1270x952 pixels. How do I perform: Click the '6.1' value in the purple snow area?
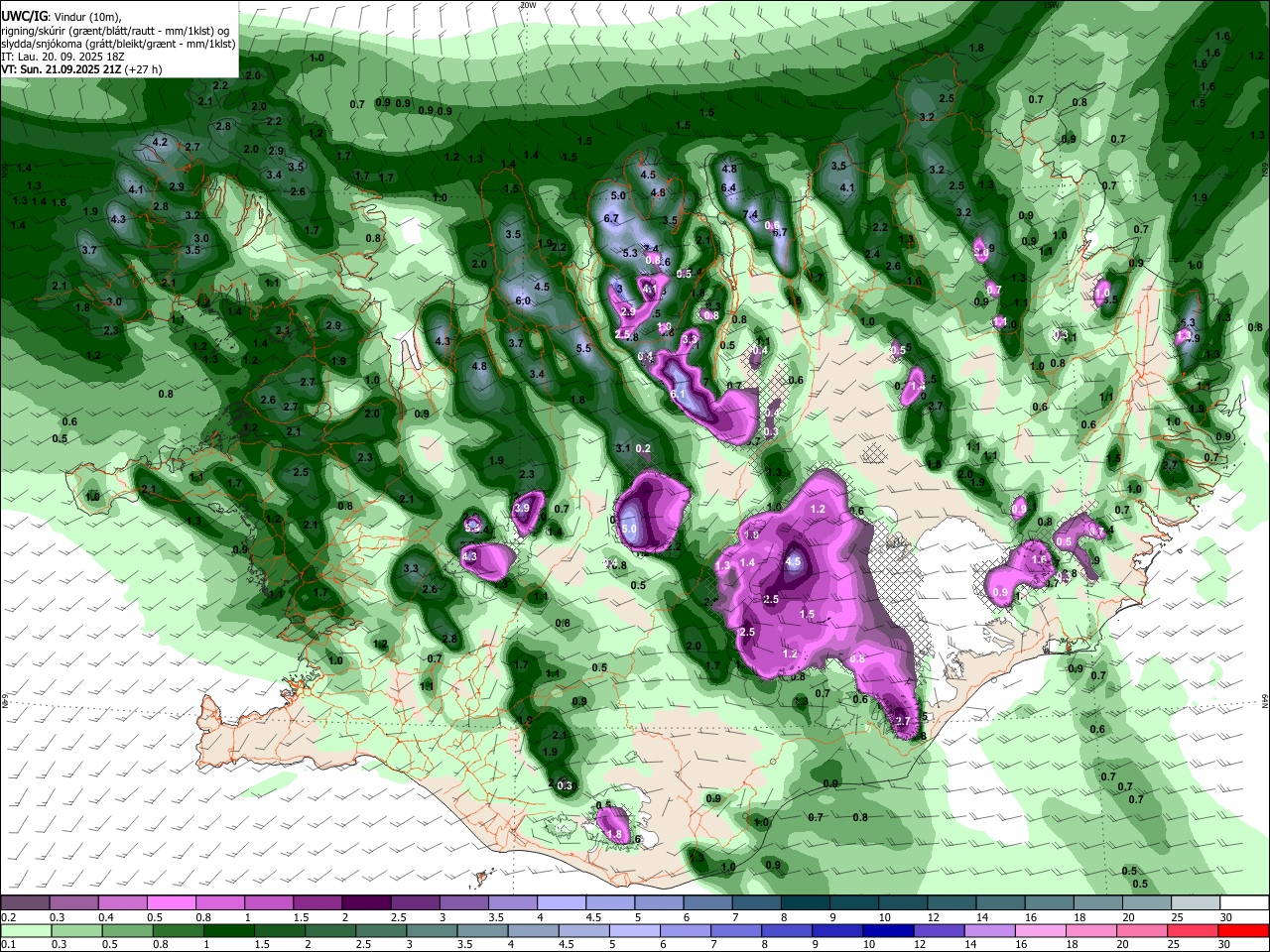click(x=679, y=395)
